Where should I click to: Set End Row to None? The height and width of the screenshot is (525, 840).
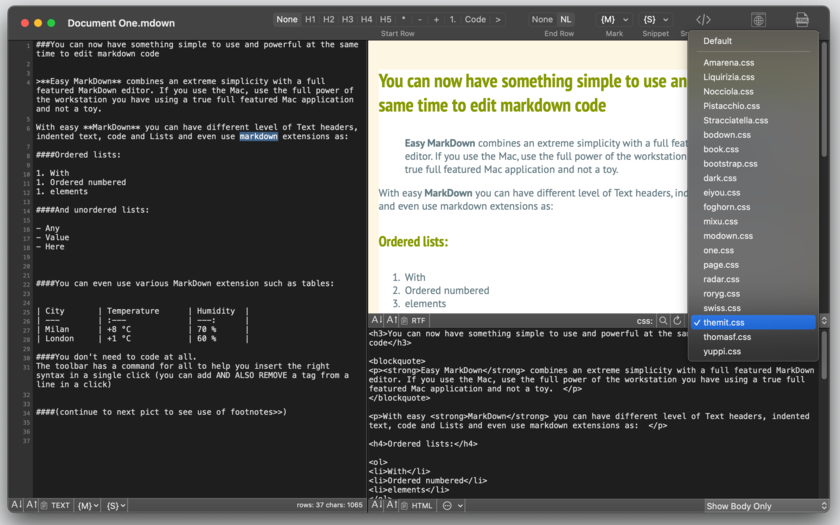point(542,19)
